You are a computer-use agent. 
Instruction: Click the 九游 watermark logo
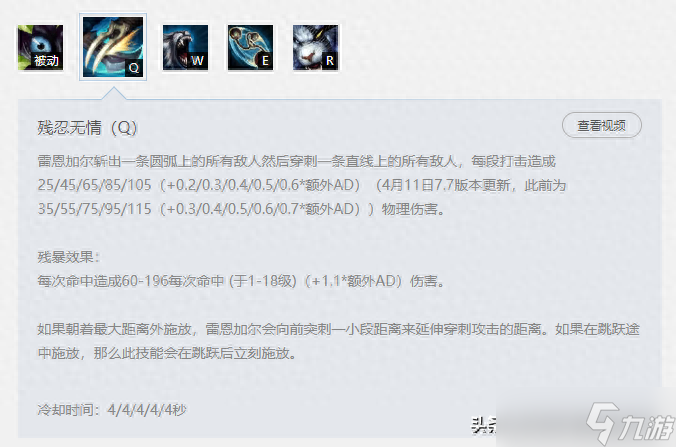pyautogui.click(x=630, y=424)
